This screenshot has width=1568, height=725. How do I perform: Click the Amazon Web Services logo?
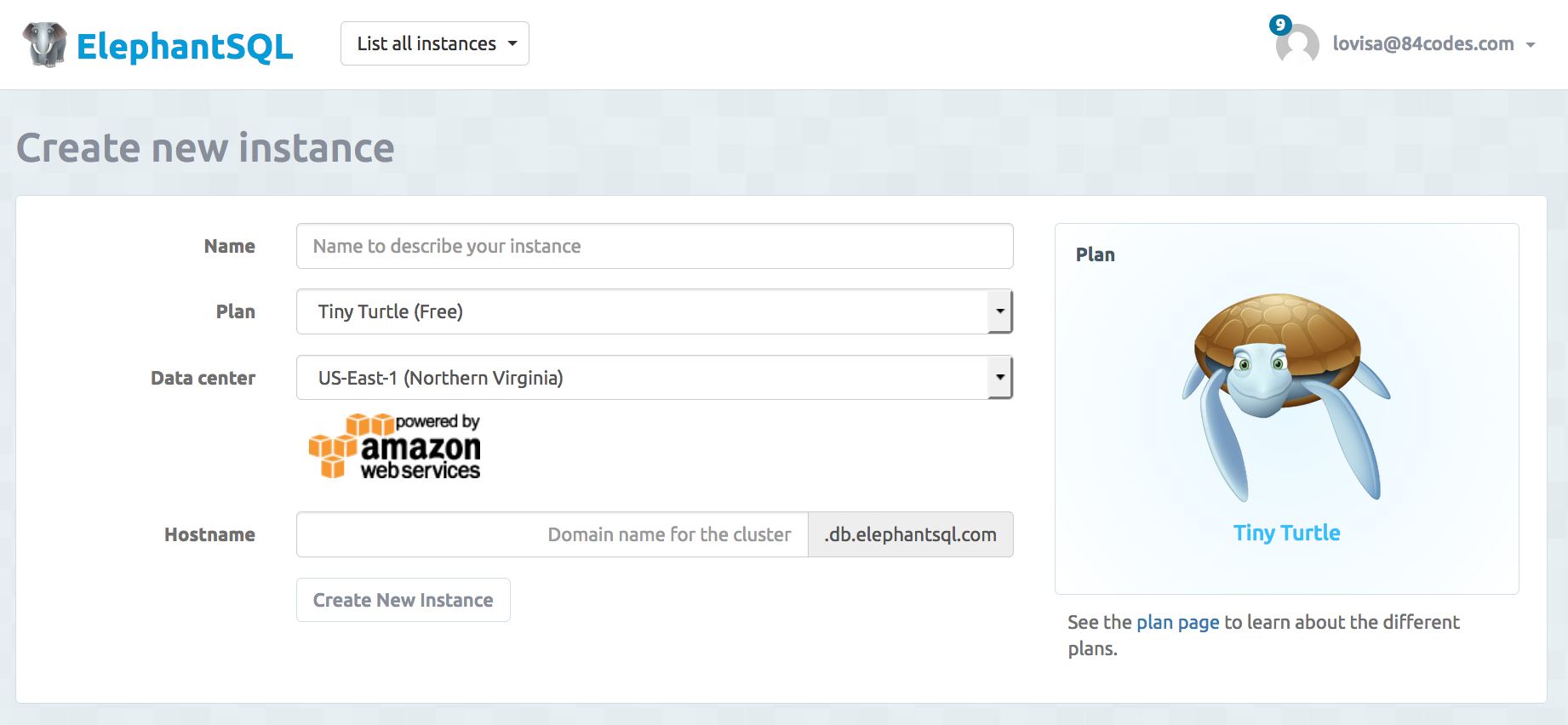pyautogui.click(x=395, y=447)
